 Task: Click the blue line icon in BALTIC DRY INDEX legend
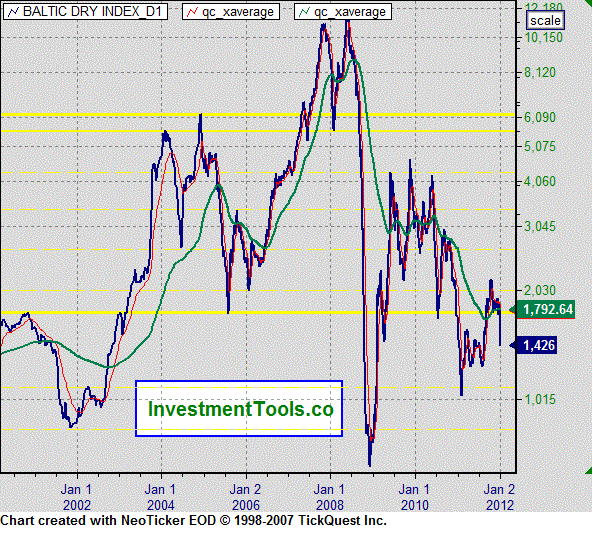[13, 12]
